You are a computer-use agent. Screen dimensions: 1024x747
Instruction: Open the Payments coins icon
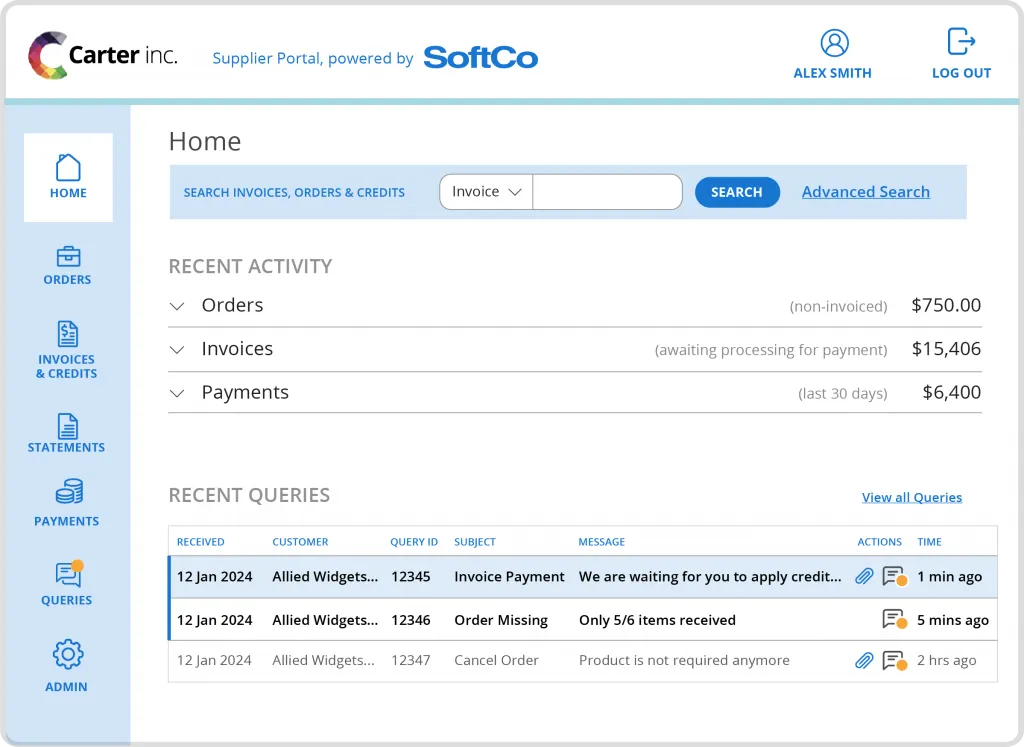click(x=68, y=492)
